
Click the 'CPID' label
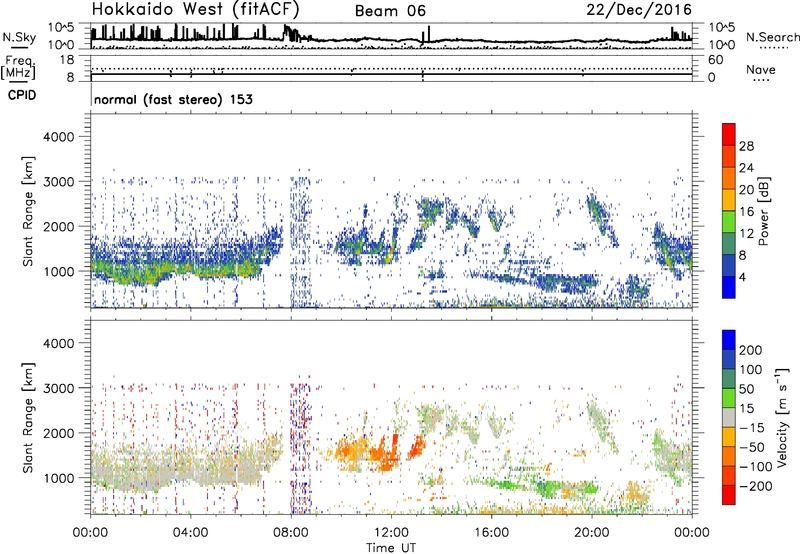(x=22, y=95)
